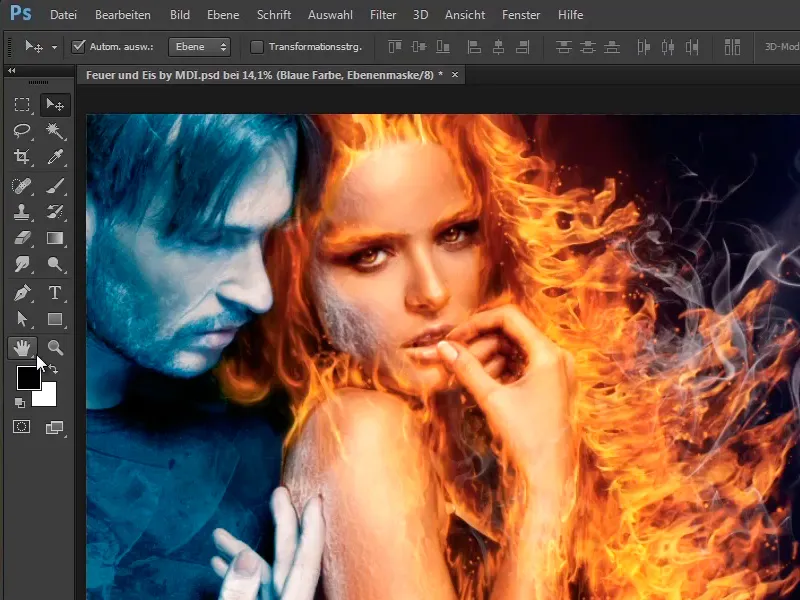
Task: Toggle Quick Mask mode
Action: coord(21,427)
